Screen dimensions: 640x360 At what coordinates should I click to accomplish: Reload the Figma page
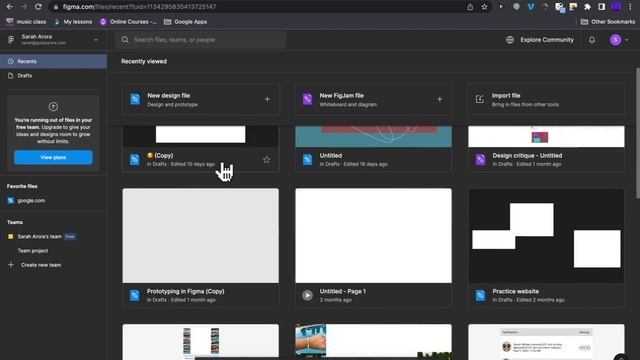point(38,7)
